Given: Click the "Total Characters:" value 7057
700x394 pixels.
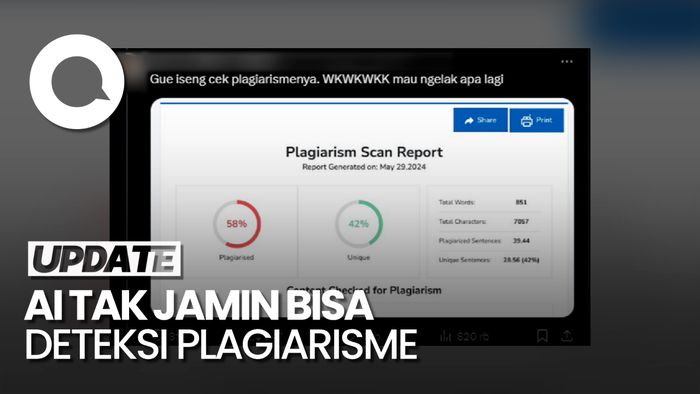Looking at the screenshot, I should 521,221.
